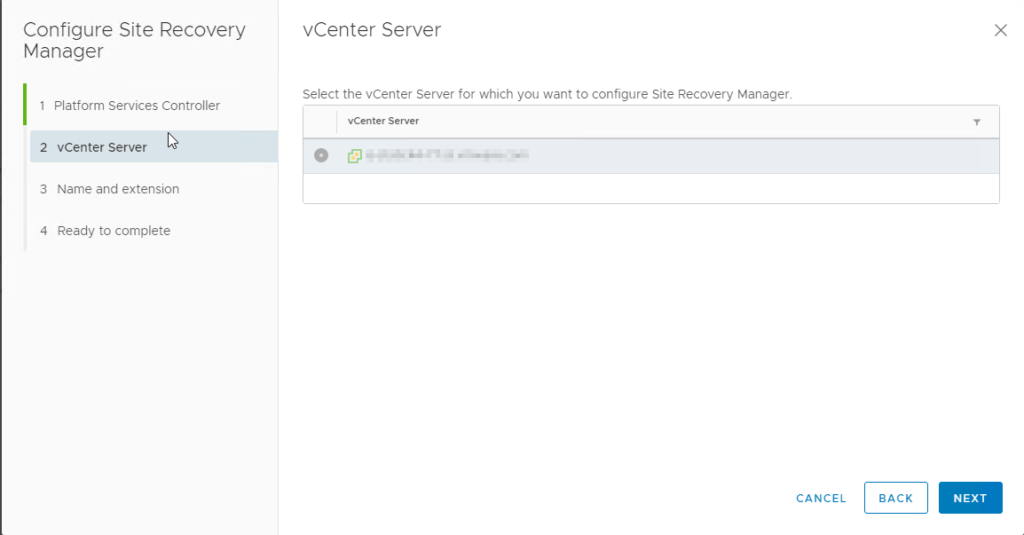Select step 2 vCenter Server

102,147
